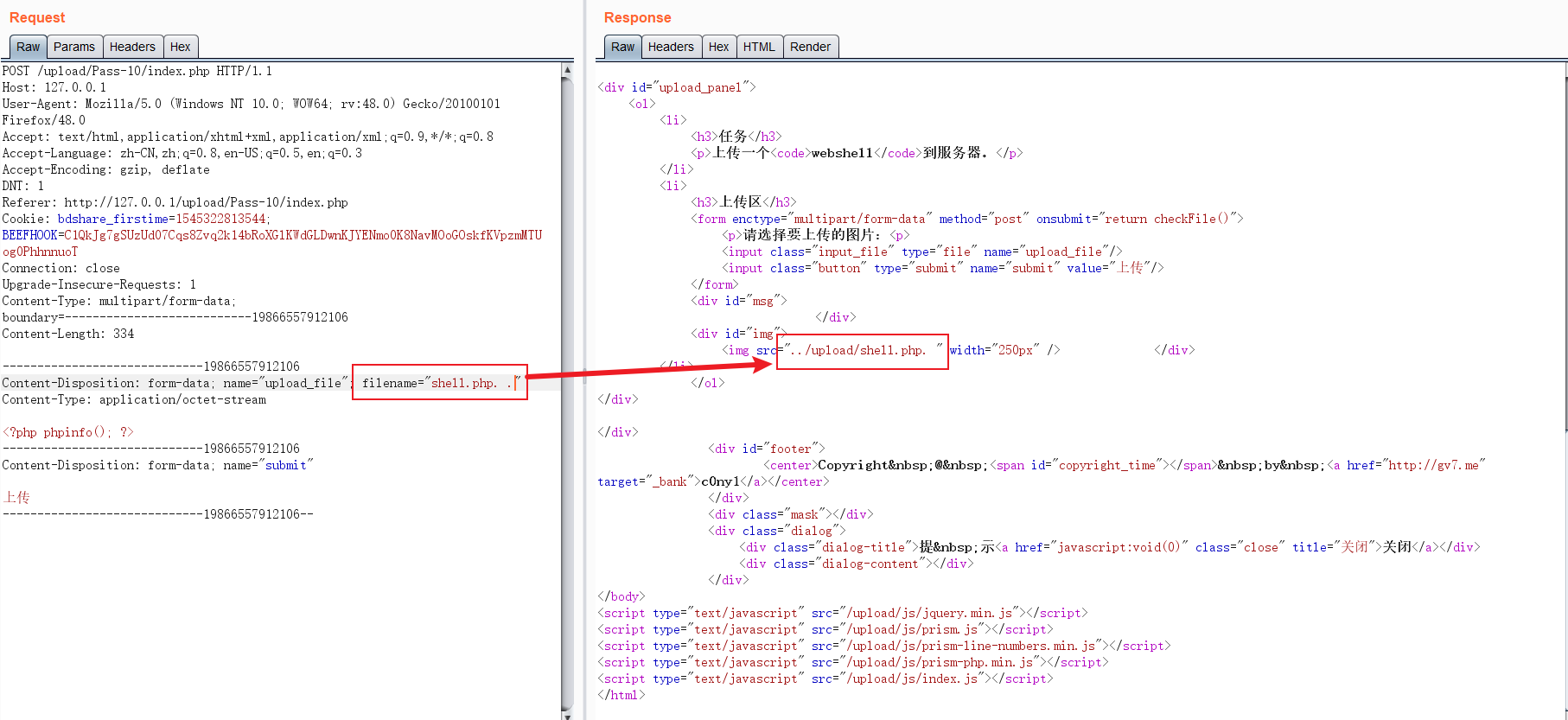1568x720 pixels.
Task: Open the Request Headers tab
Action: pyautogui.click(x=132, y=47)
